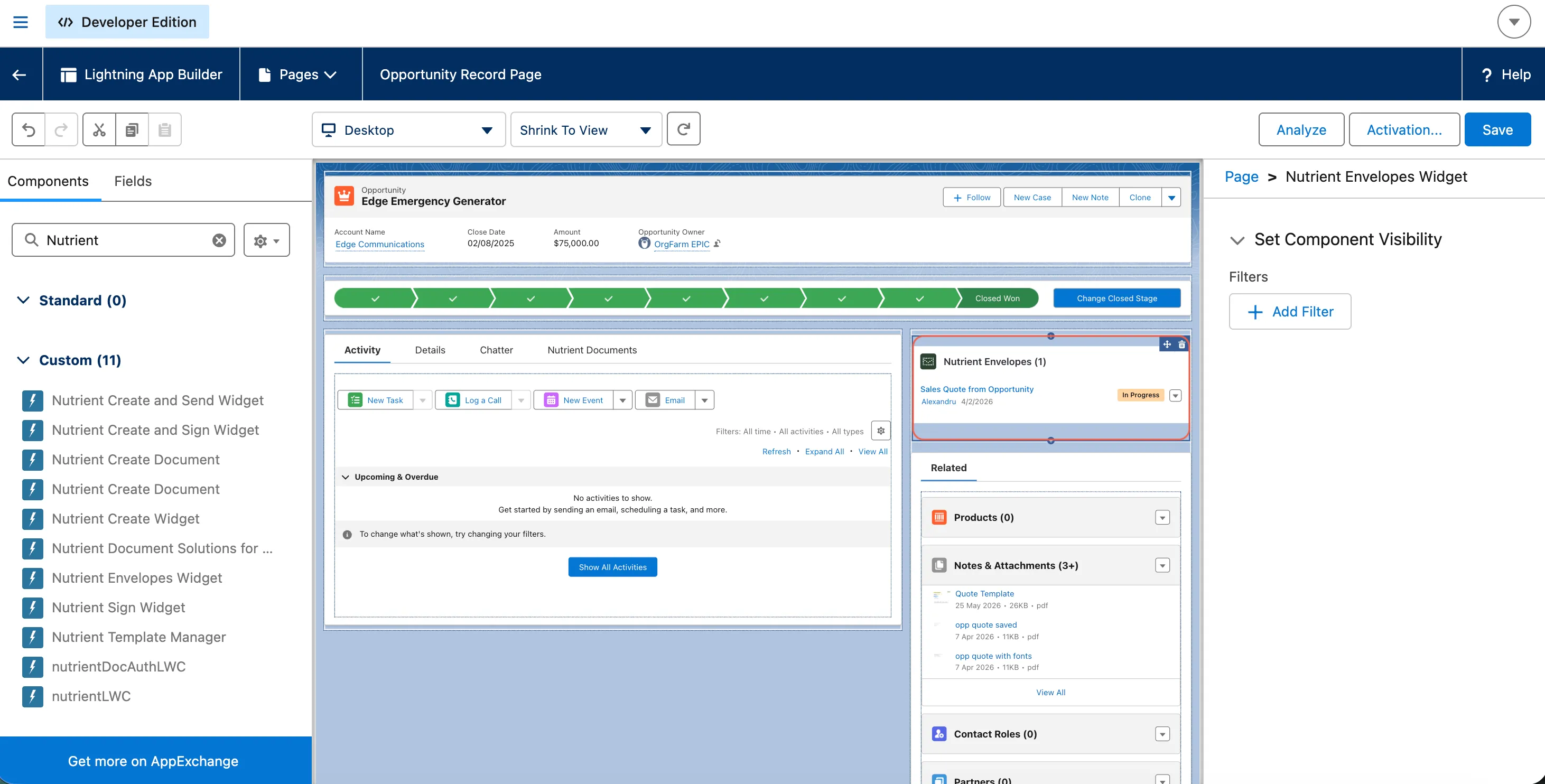
Task: Click the New Task icon
Action: coord(355,400)
